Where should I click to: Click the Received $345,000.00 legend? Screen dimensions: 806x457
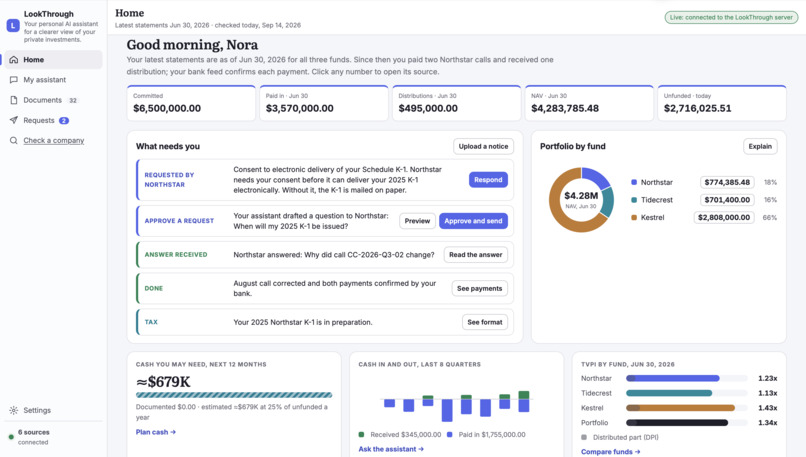point(400,434)
